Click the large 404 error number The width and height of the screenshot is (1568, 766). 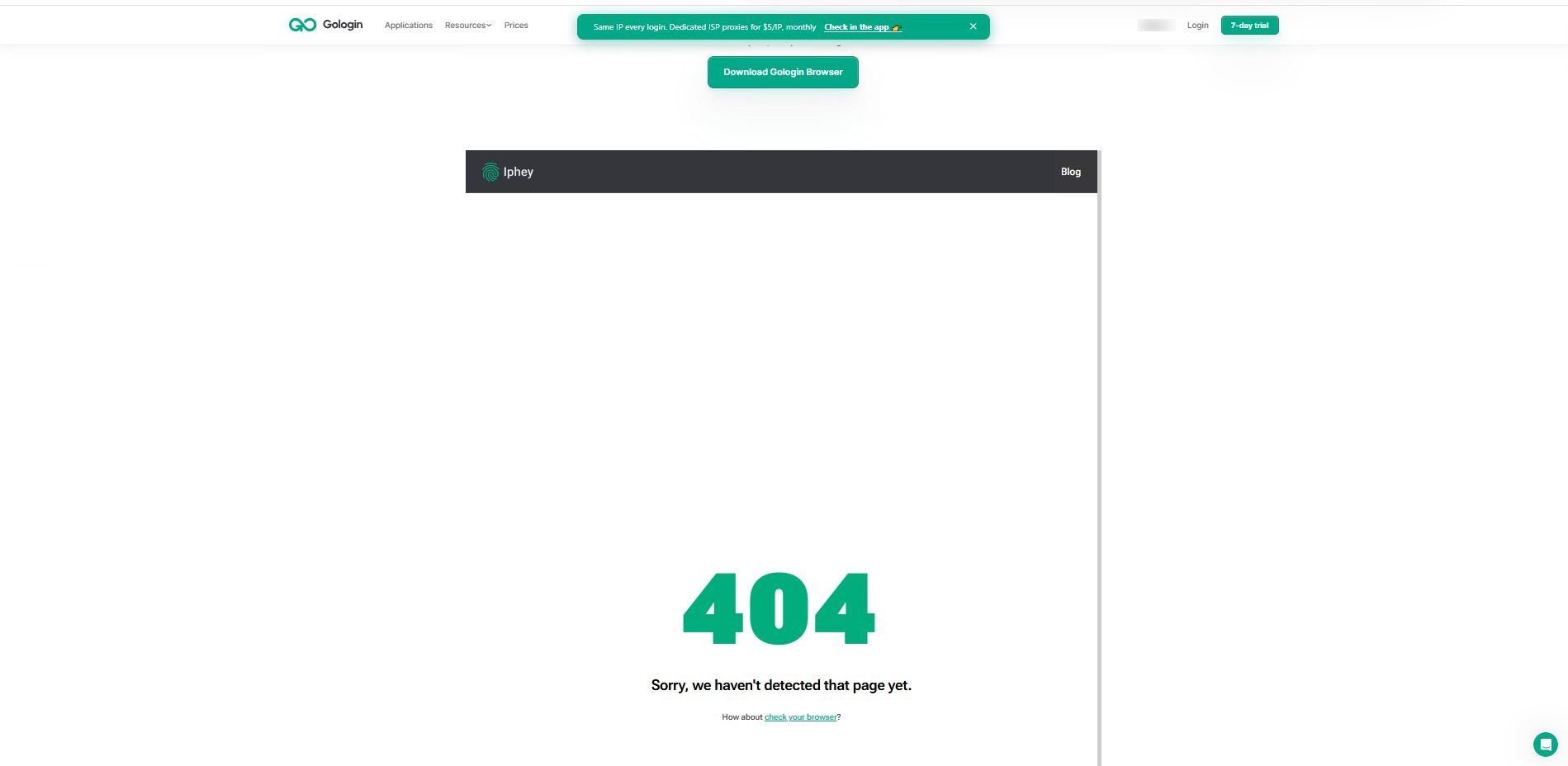click(779, 608)
